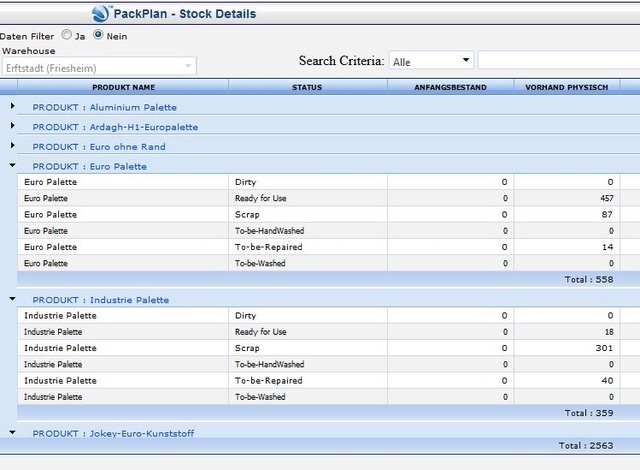Click the value 14 in Euro Palette To-be-Repaired row
The width and height of the screenshot is (640, 470).
coord(607,247)
